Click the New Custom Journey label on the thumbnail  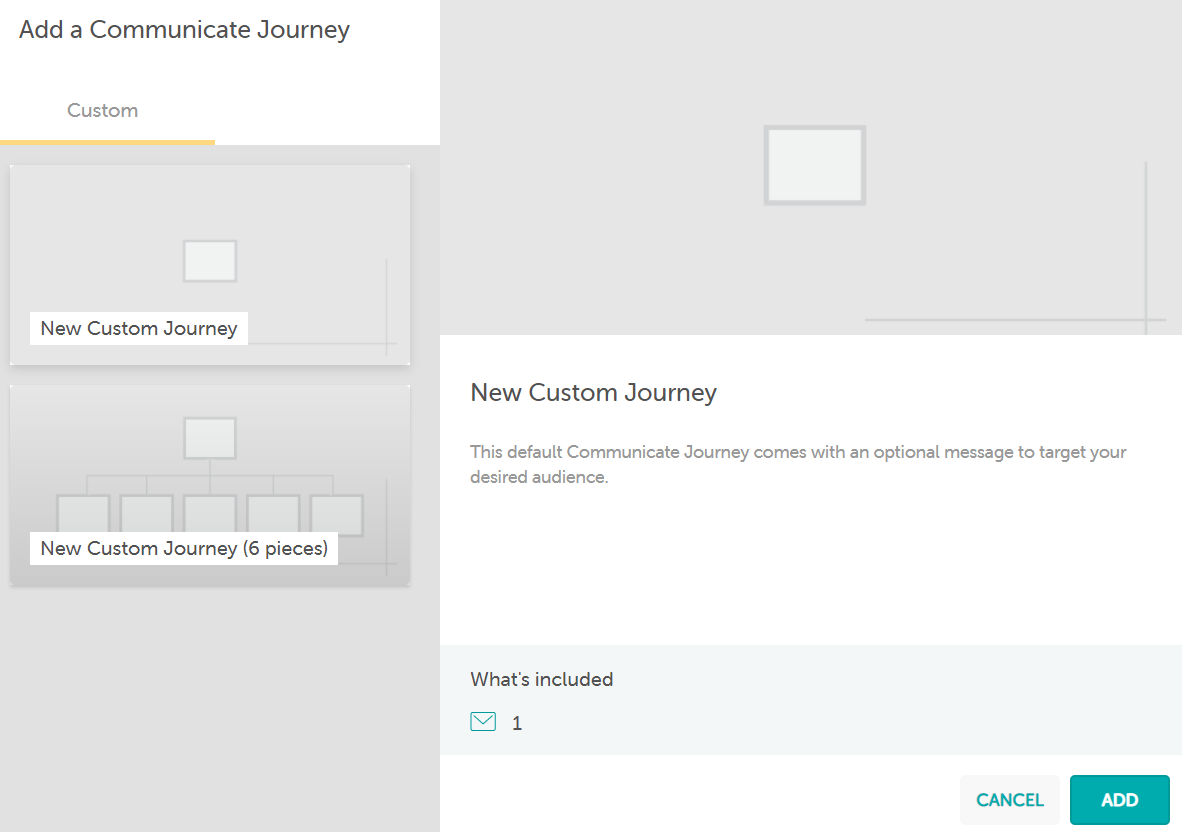tap(138, 328)
